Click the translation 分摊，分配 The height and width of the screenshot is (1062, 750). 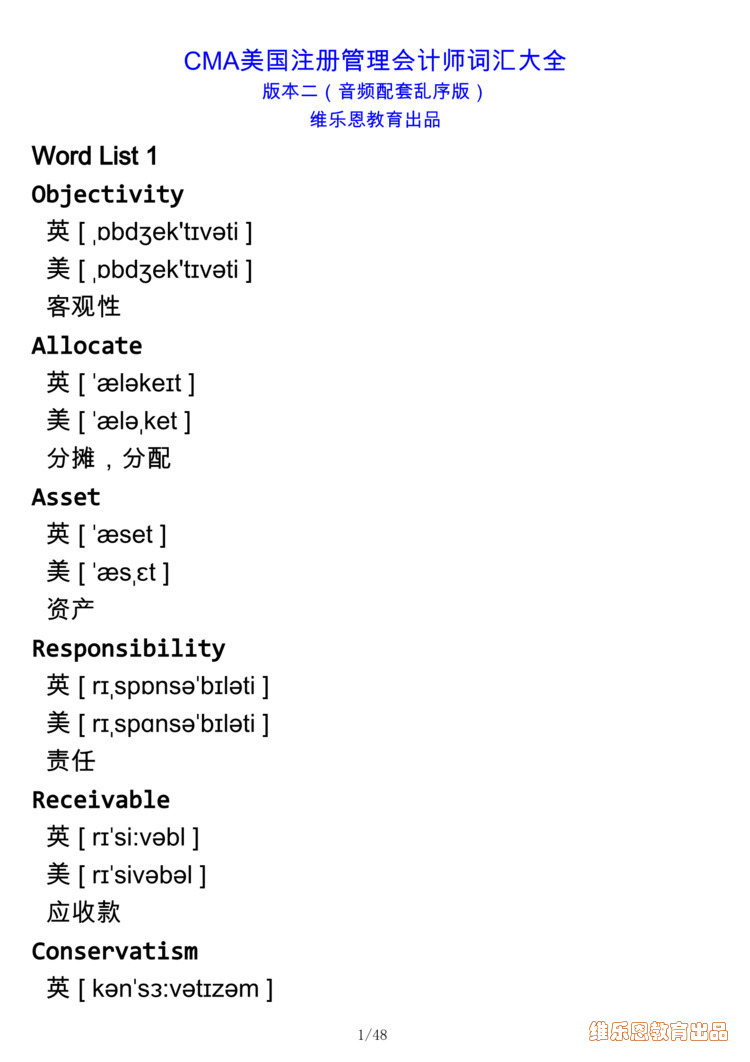click(x=108, y=459)
